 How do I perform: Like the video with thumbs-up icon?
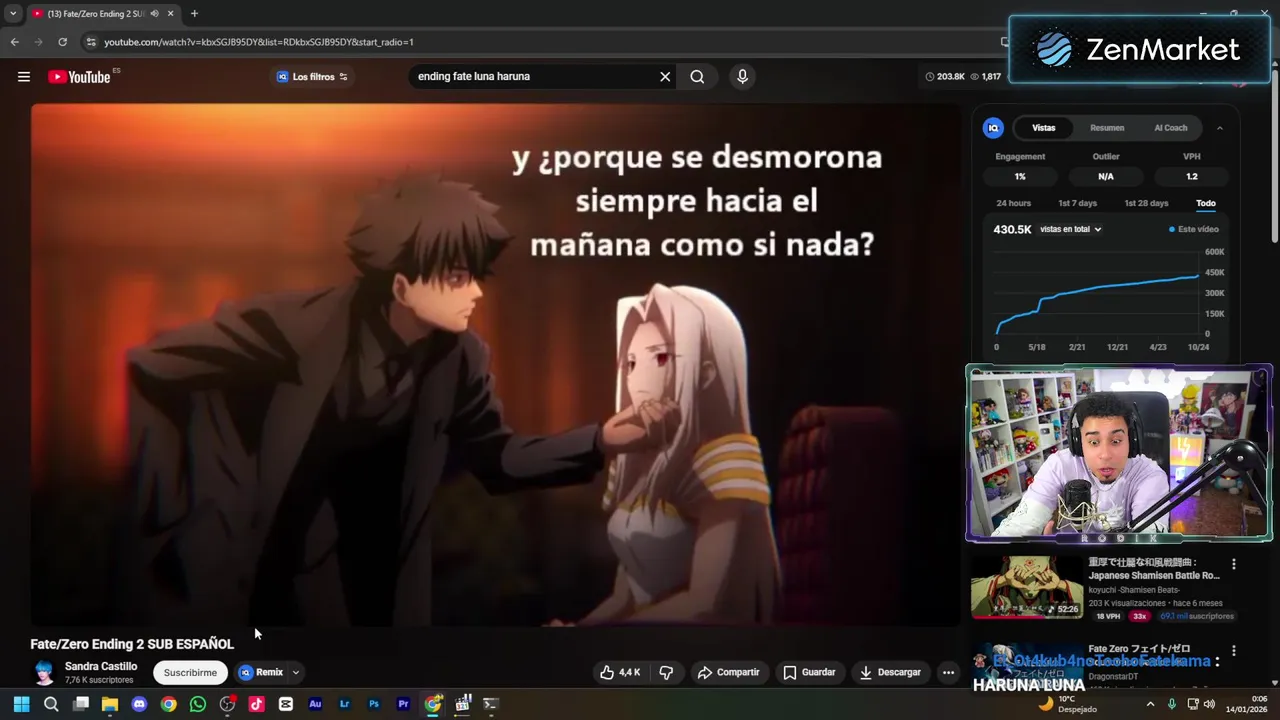click(x=620, y=672)
